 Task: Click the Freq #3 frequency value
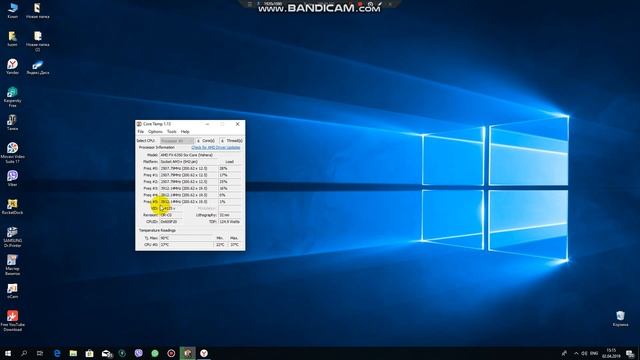pyautogui.click(x=188, y=189)
